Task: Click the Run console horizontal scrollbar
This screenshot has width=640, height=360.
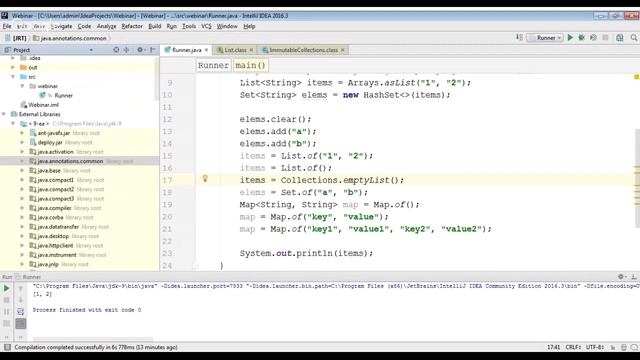Action: [x=93, y=339]
